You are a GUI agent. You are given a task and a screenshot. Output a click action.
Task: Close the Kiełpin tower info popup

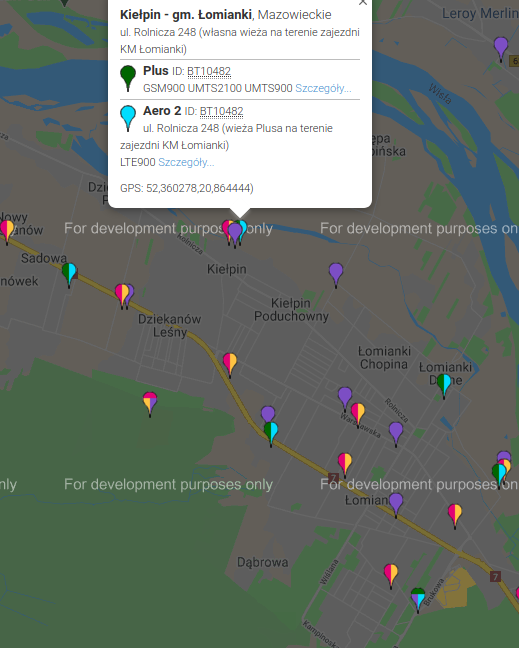[363, 2]
